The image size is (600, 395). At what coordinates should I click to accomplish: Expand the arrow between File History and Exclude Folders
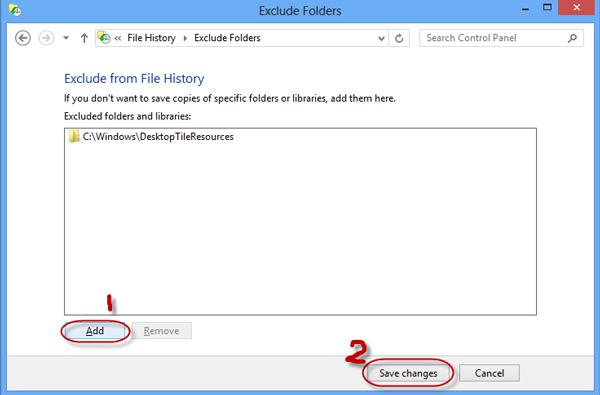[185, 38]
